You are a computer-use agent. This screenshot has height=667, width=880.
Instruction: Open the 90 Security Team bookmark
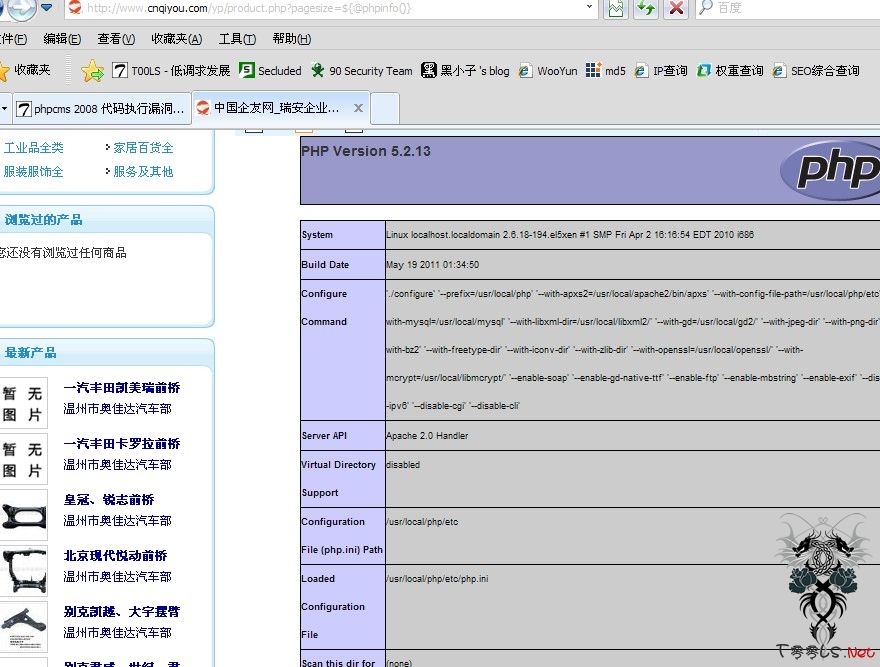[x=360, y=70]
